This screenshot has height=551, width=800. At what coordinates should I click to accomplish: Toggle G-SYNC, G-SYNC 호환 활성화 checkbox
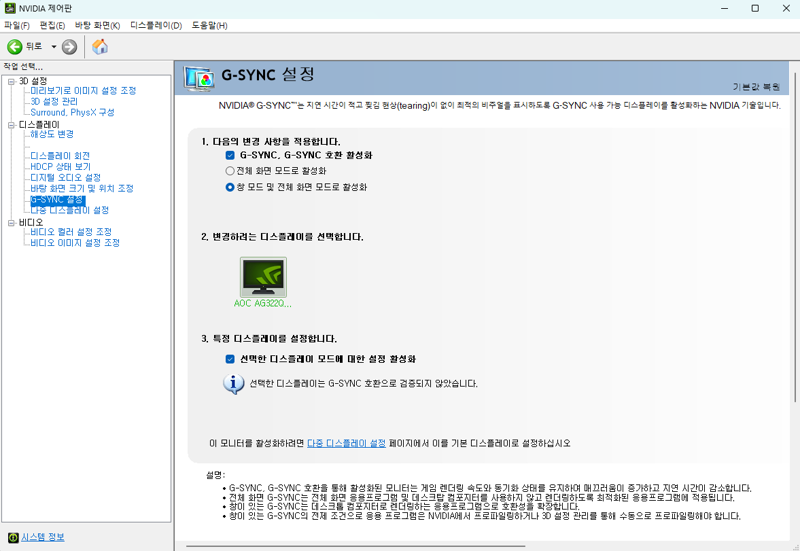click(x=230, y=155)
